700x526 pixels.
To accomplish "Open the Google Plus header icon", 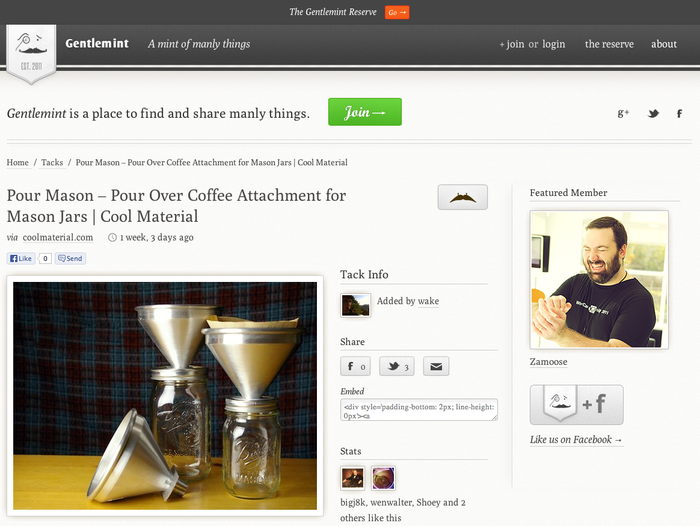I will pyautogui.click(x=623, y=113).
